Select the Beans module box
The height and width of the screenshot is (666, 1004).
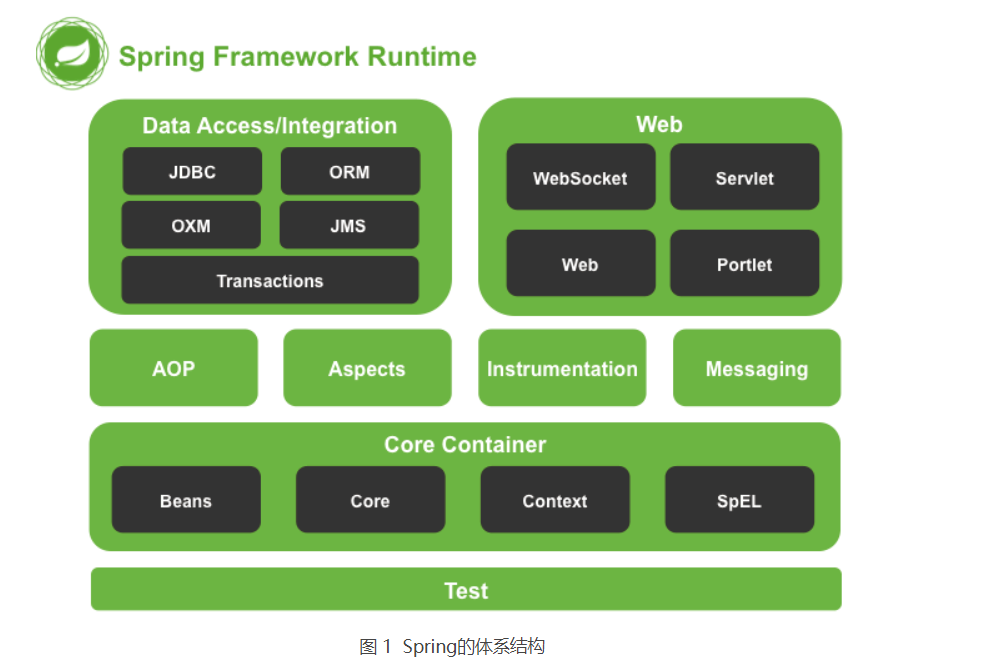coord(186,500)
